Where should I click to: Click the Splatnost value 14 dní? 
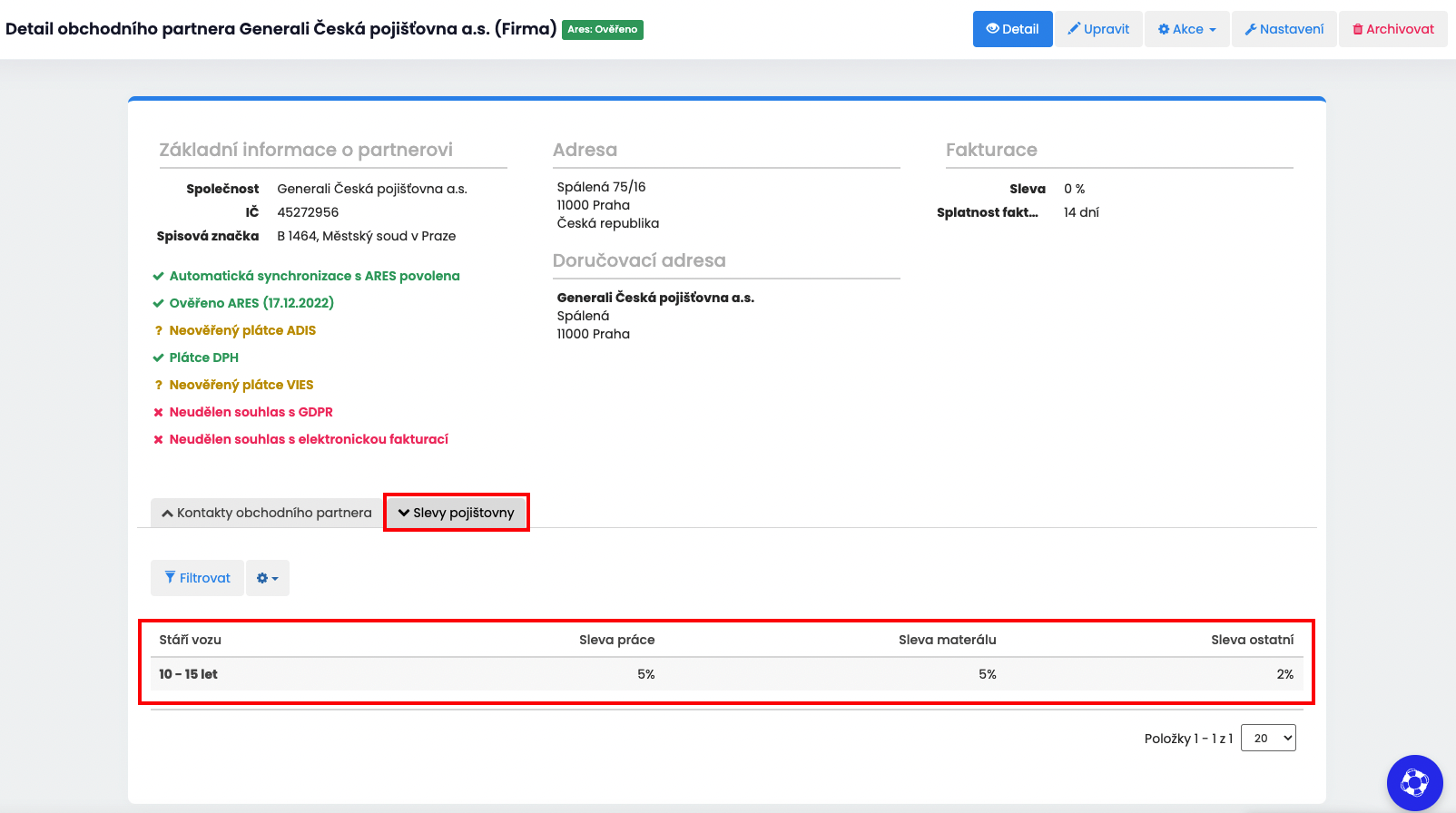click(x=1081, y=212)
